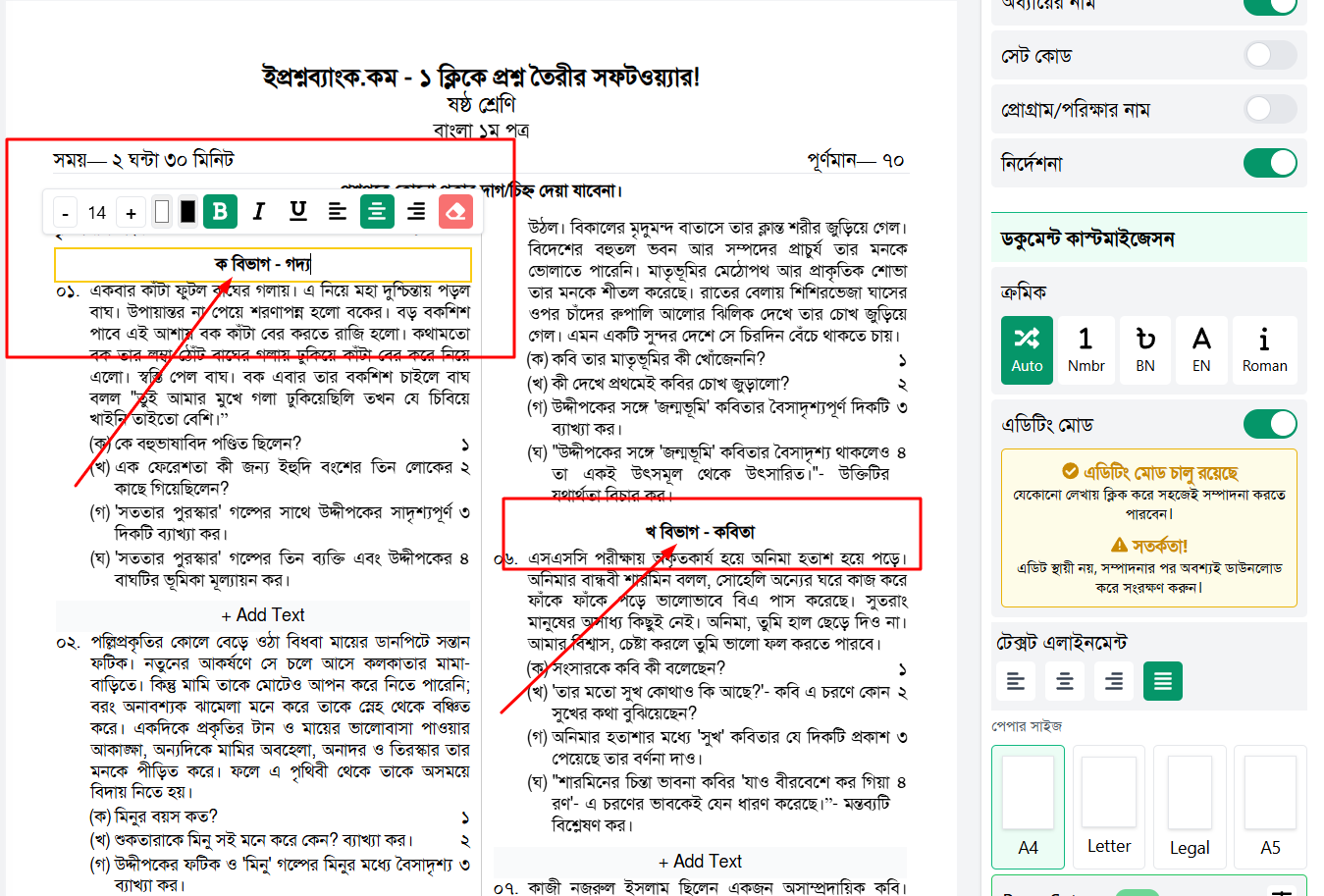Pick the black text color swatch
The height and width of the screenshot is (896, 1324).
point(187,211)
